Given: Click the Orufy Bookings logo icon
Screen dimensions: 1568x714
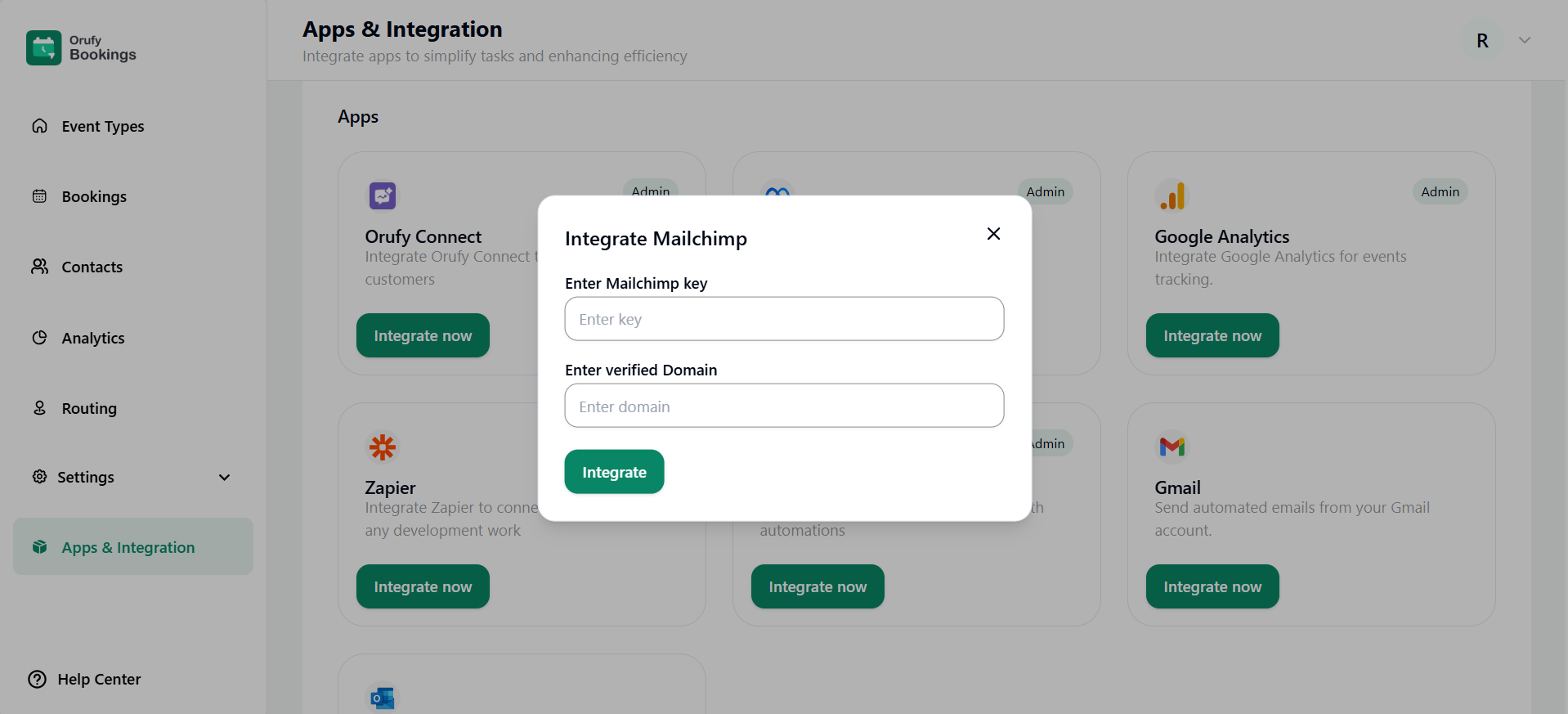Looking at the screenshot, I should pos(43,47).
